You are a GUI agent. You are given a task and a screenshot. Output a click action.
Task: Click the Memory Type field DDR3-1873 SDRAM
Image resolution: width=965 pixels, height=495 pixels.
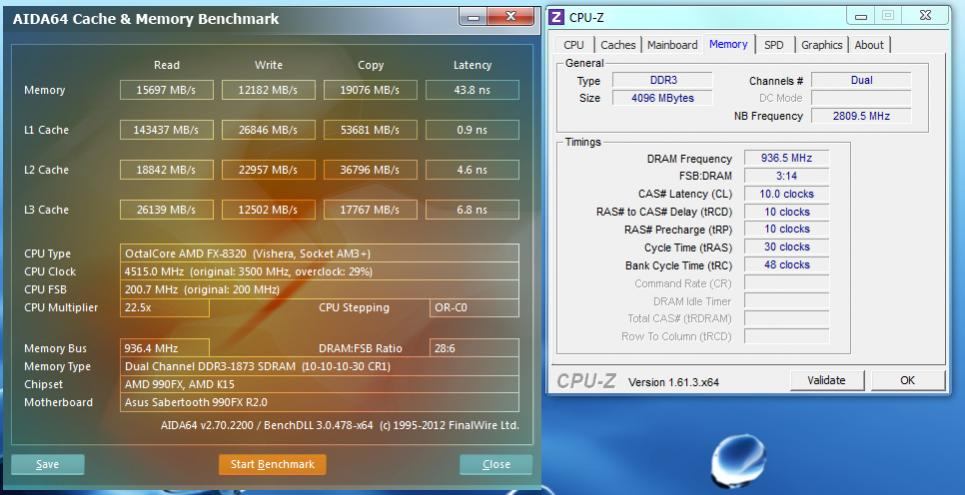click(x=319, y=366)
